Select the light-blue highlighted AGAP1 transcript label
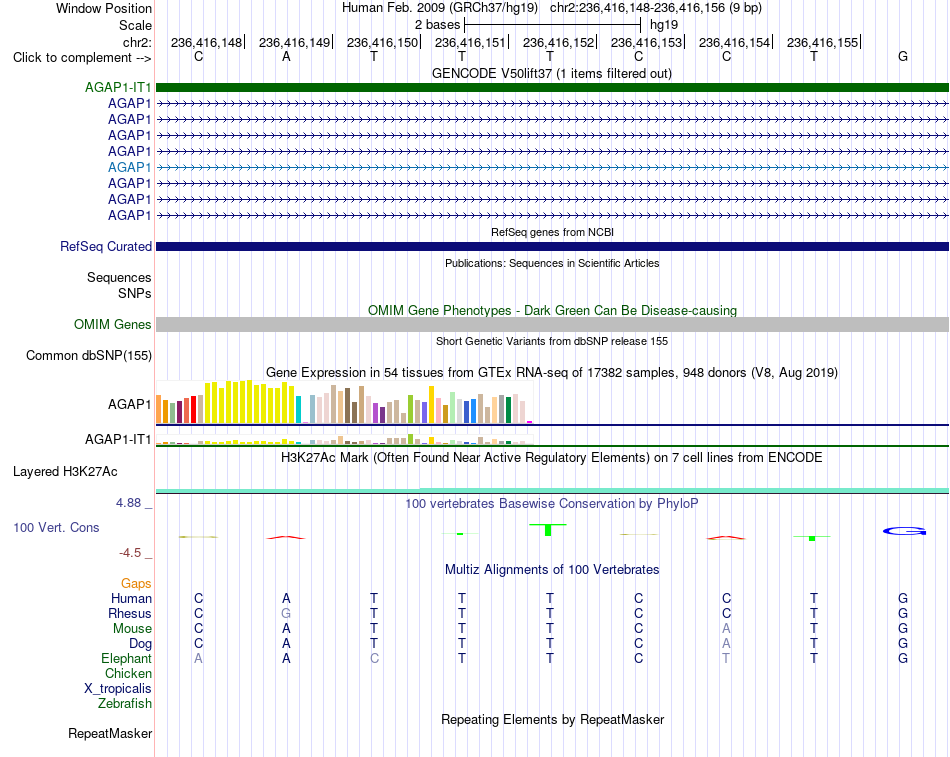The width and height of the screenshot is (950, 757). (x=129, y=167)
